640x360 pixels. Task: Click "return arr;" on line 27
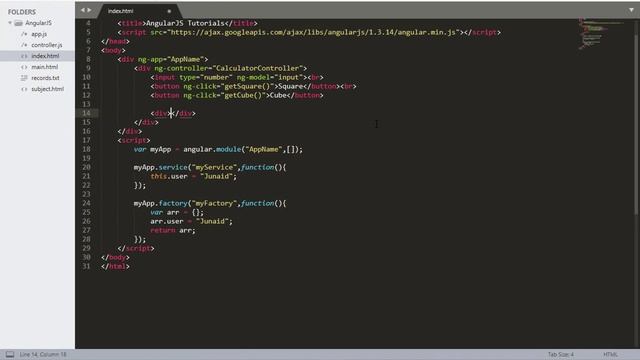(x=173, y=230)
